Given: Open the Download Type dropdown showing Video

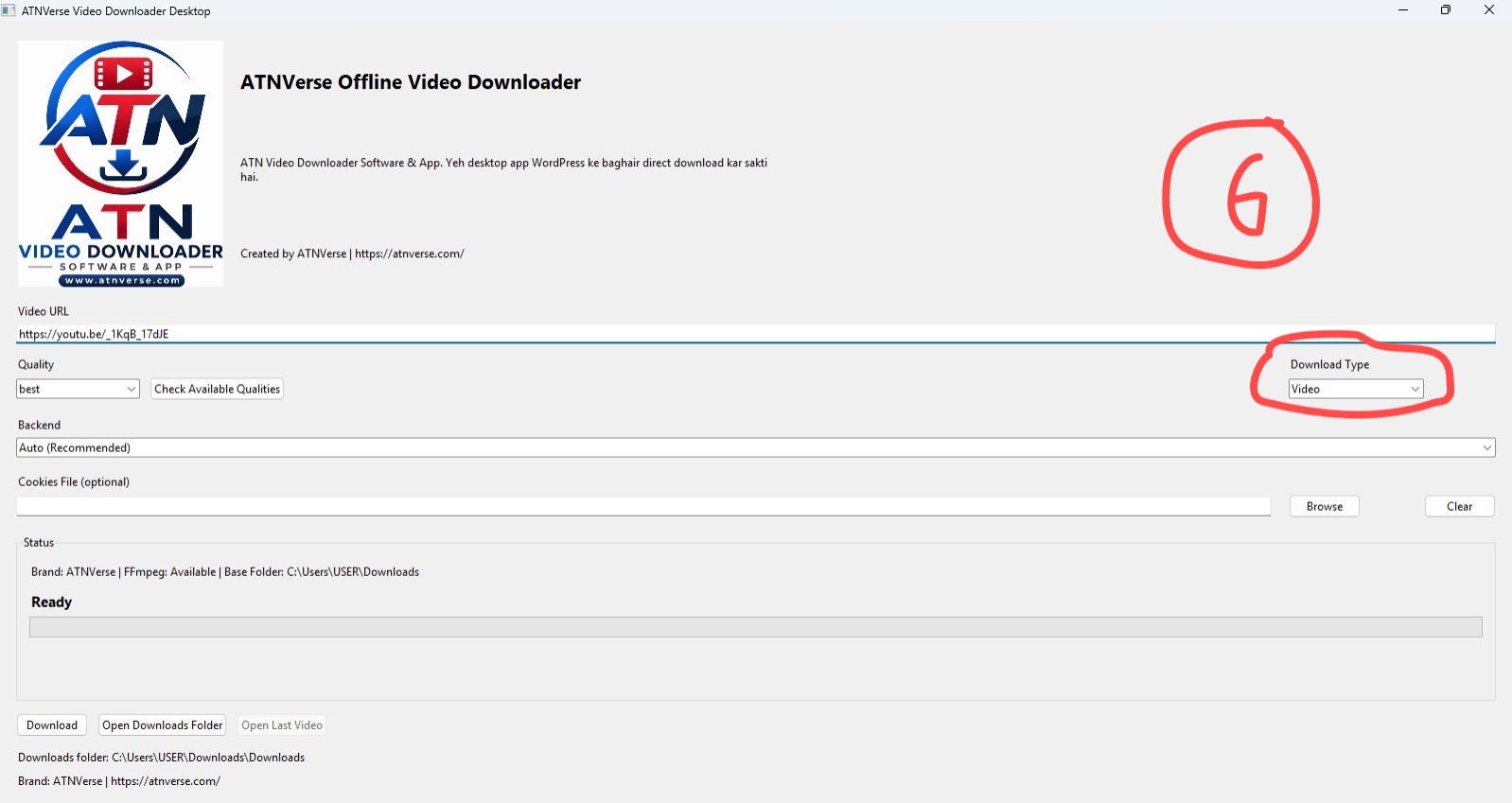Looking at the screenshot, I should pyautogui.click(x=1356, y=389).
